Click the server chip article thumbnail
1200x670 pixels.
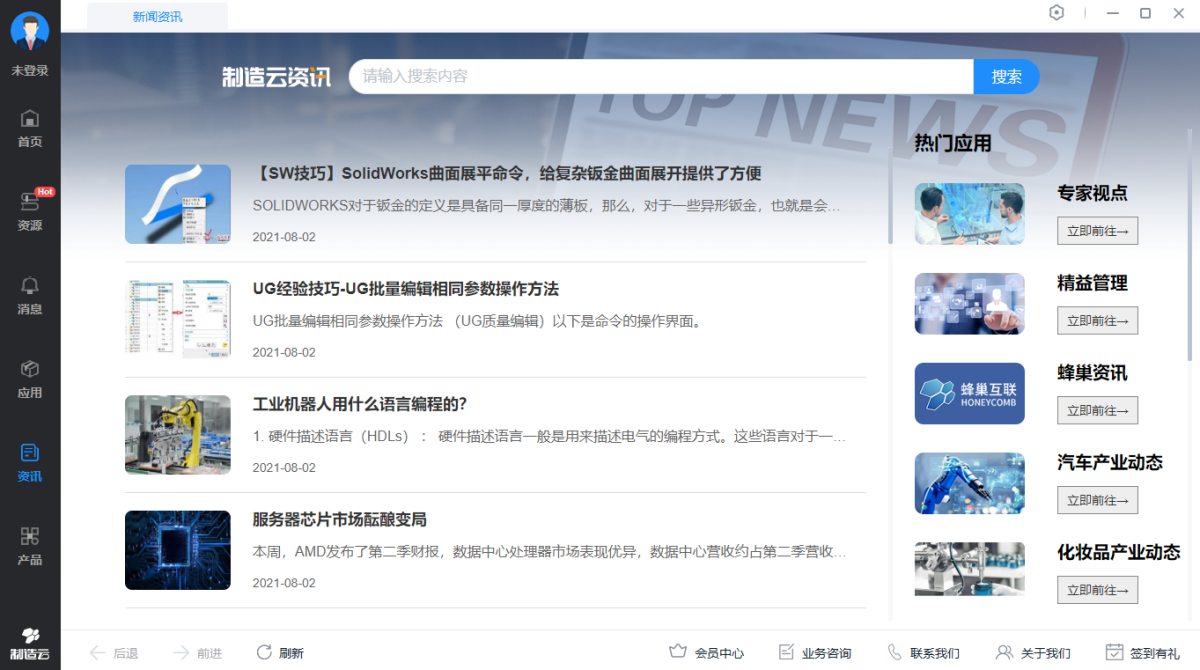178,550
